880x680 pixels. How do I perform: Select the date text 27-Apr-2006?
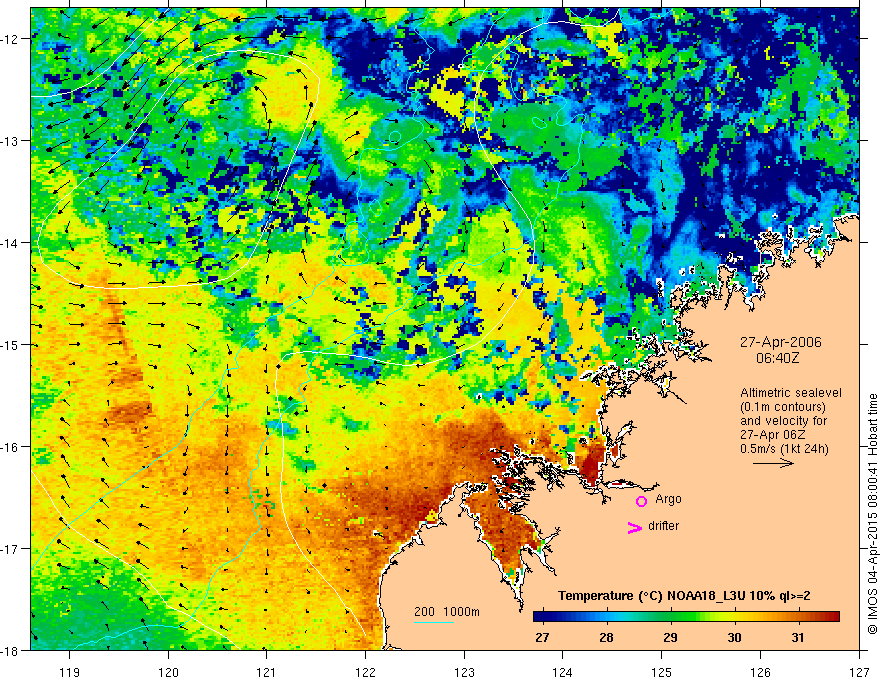(x=780, y=342)
